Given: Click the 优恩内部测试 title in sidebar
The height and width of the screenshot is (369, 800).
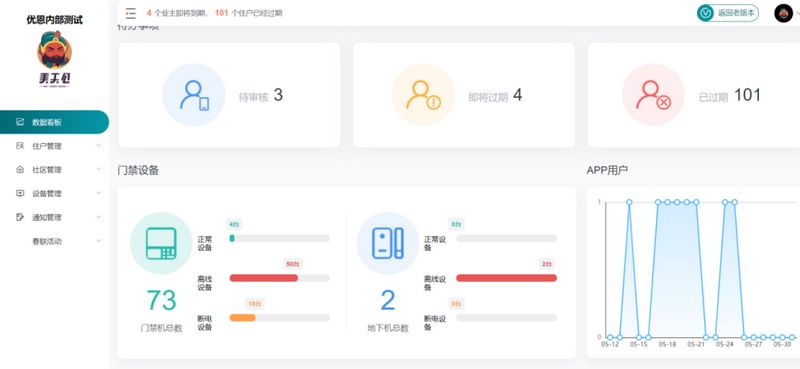Looking at the screenshot, I should click(x=55, y=20).
